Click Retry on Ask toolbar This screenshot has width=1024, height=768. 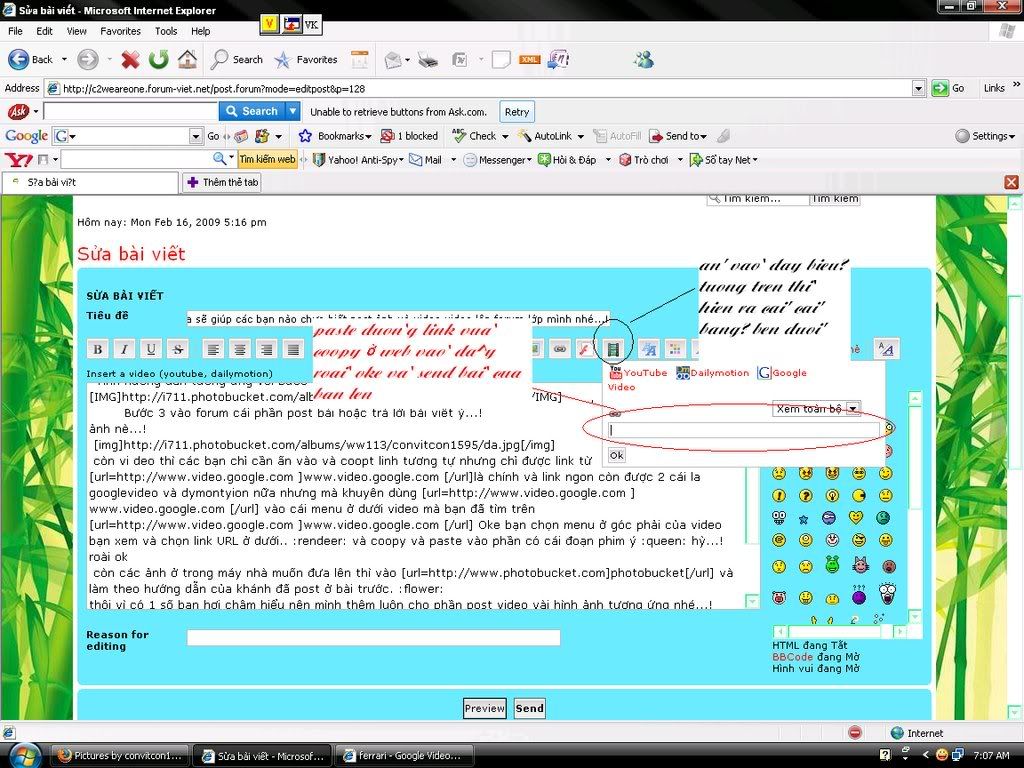coord(517,112)
